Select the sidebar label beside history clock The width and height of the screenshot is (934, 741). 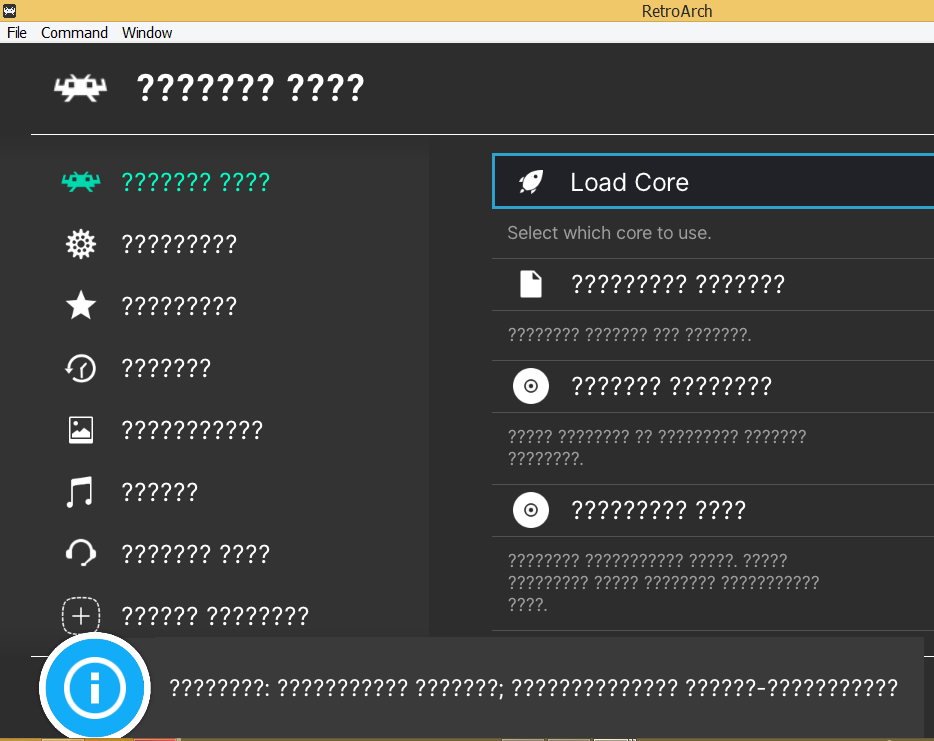pyautogui.click(x=166, y=368)
